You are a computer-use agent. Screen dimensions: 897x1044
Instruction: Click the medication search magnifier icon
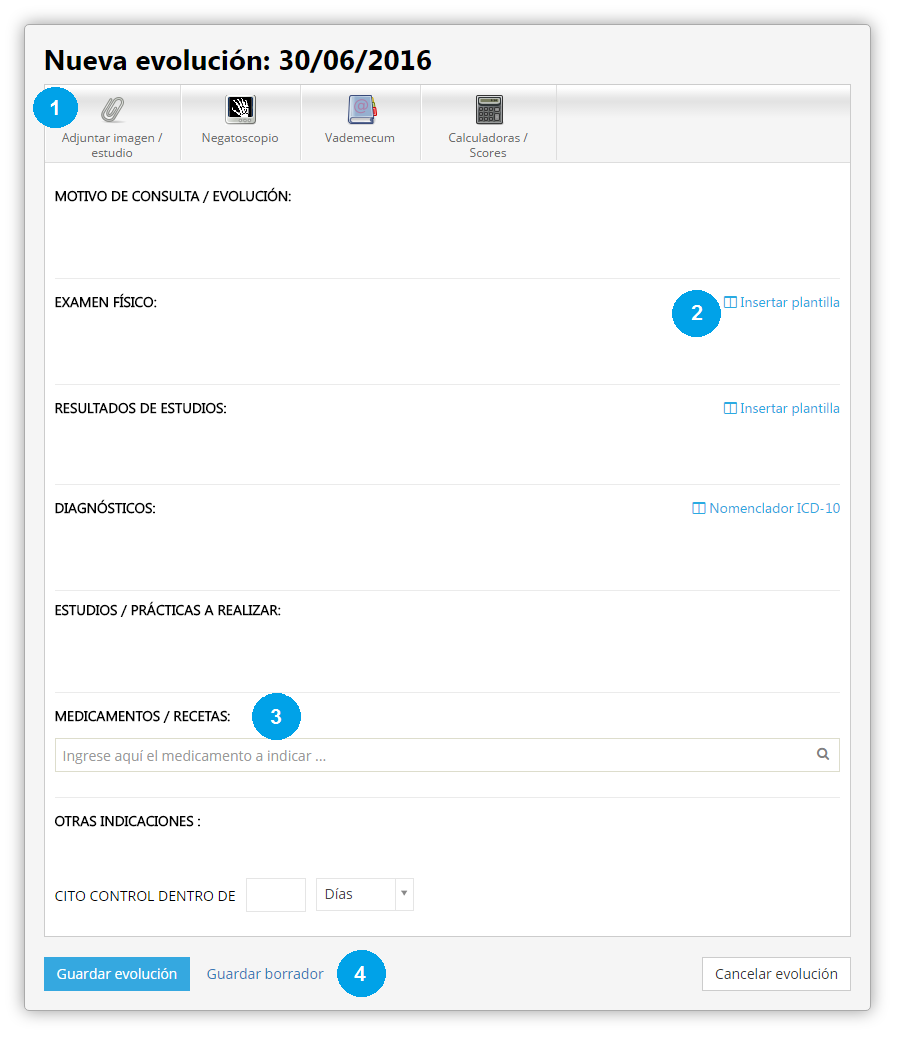click(823, 754)
